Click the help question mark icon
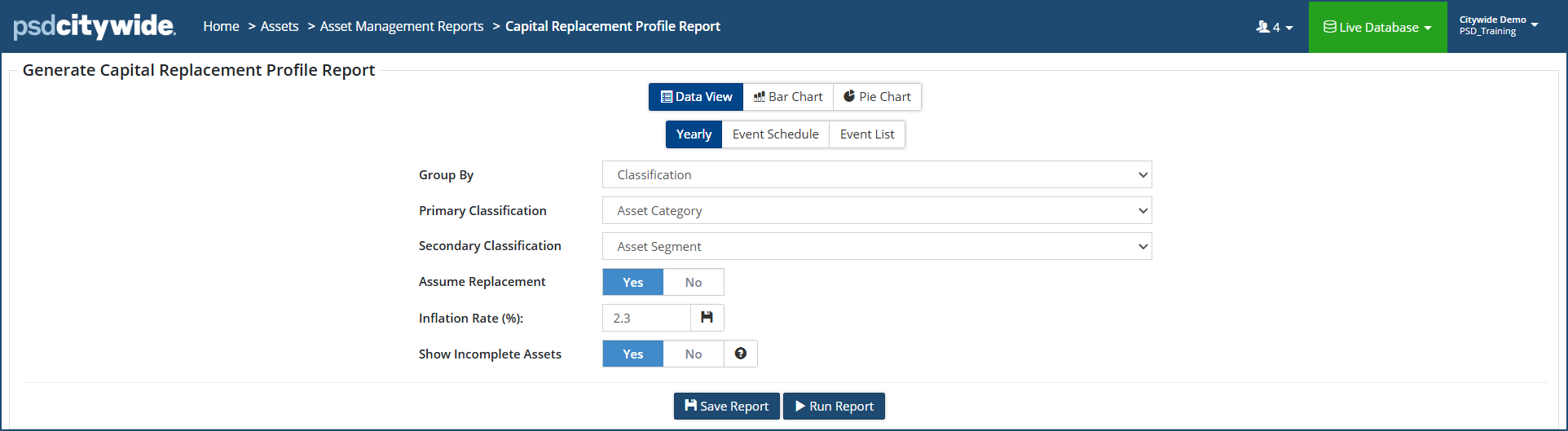Viewport: 1568px width, 431px height. click(x=740, y=354)
